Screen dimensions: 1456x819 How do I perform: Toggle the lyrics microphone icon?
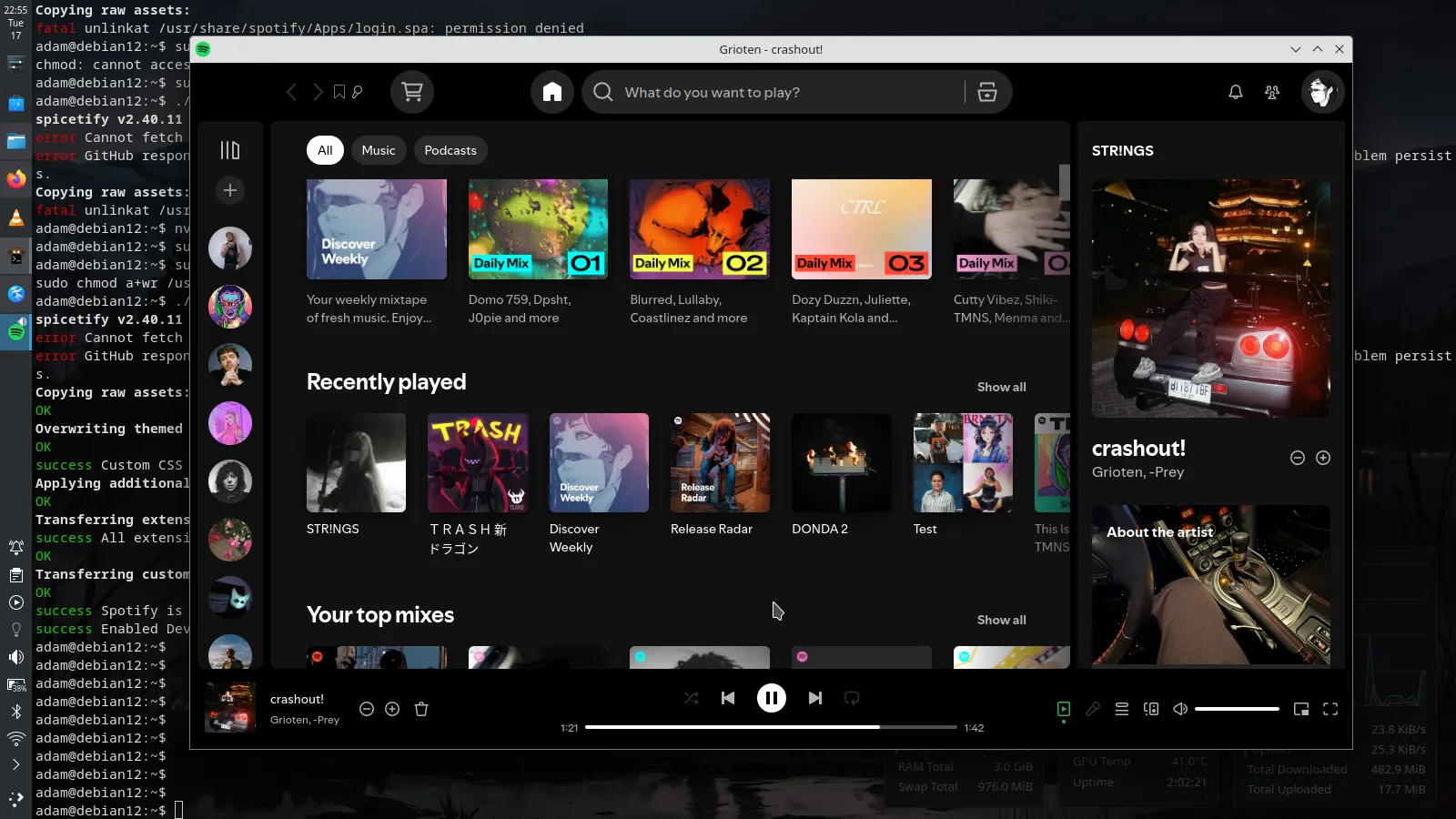pos(1093,709)
